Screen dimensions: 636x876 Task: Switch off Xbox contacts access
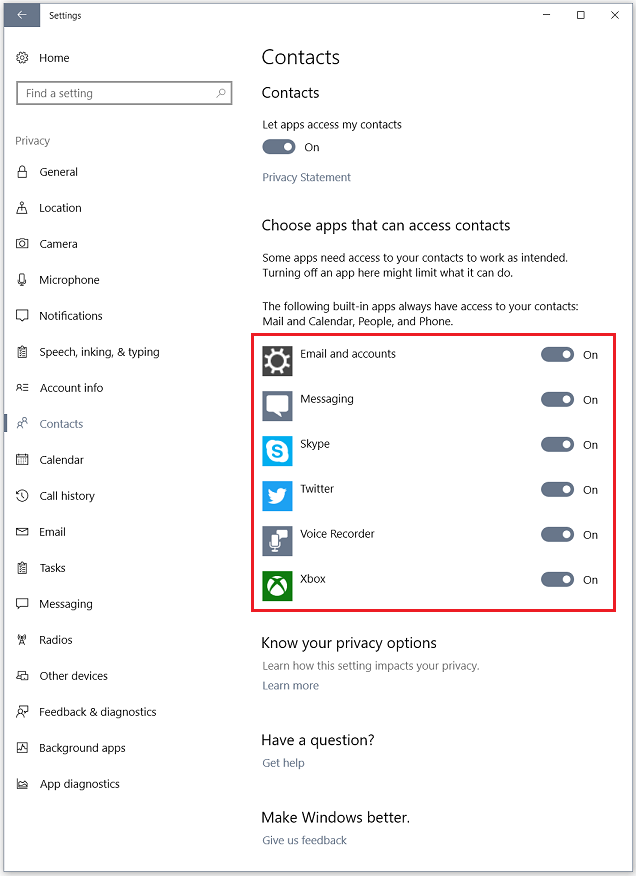(x=557, y=580)
